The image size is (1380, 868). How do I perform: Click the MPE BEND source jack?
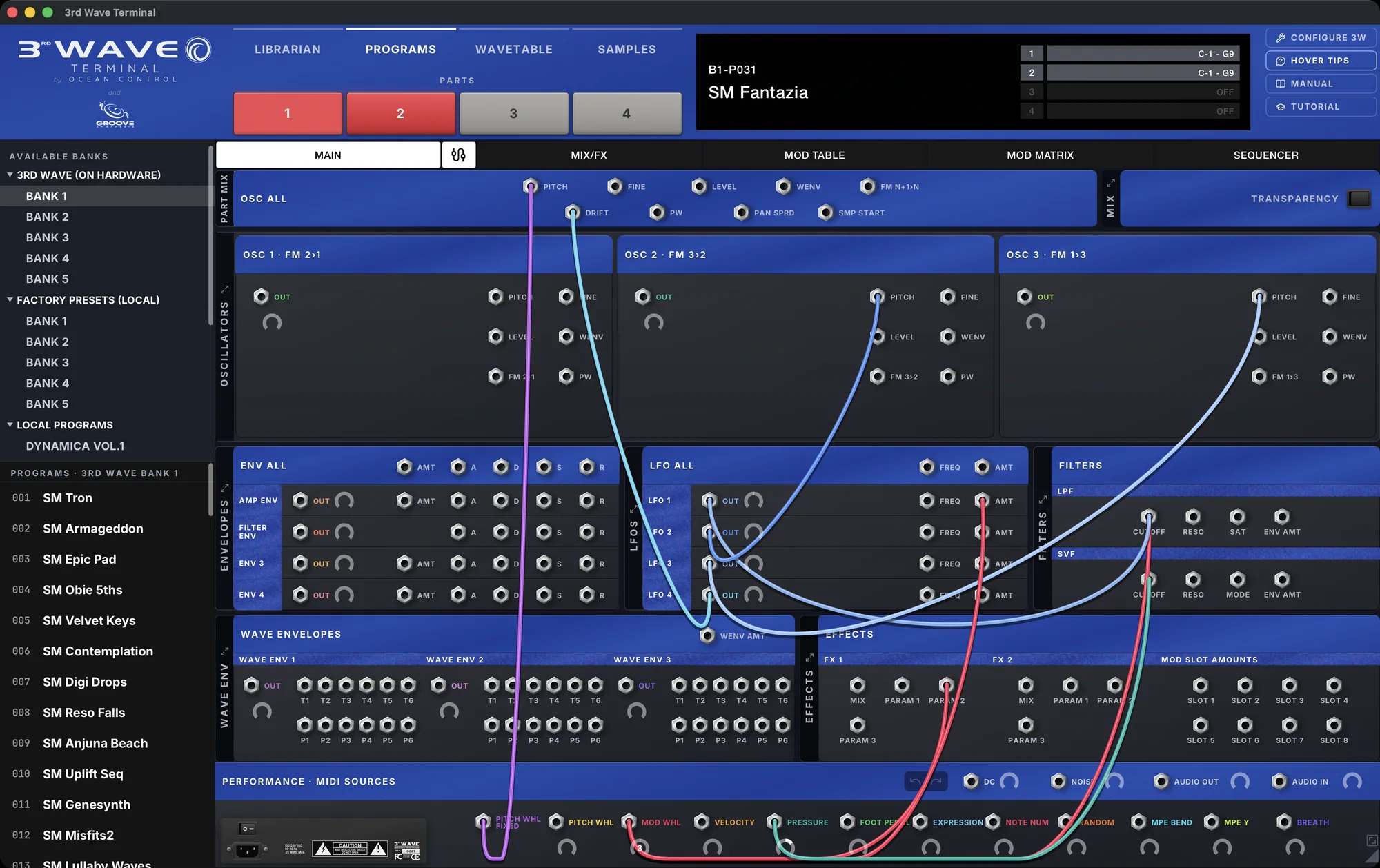click(1138, 822)
